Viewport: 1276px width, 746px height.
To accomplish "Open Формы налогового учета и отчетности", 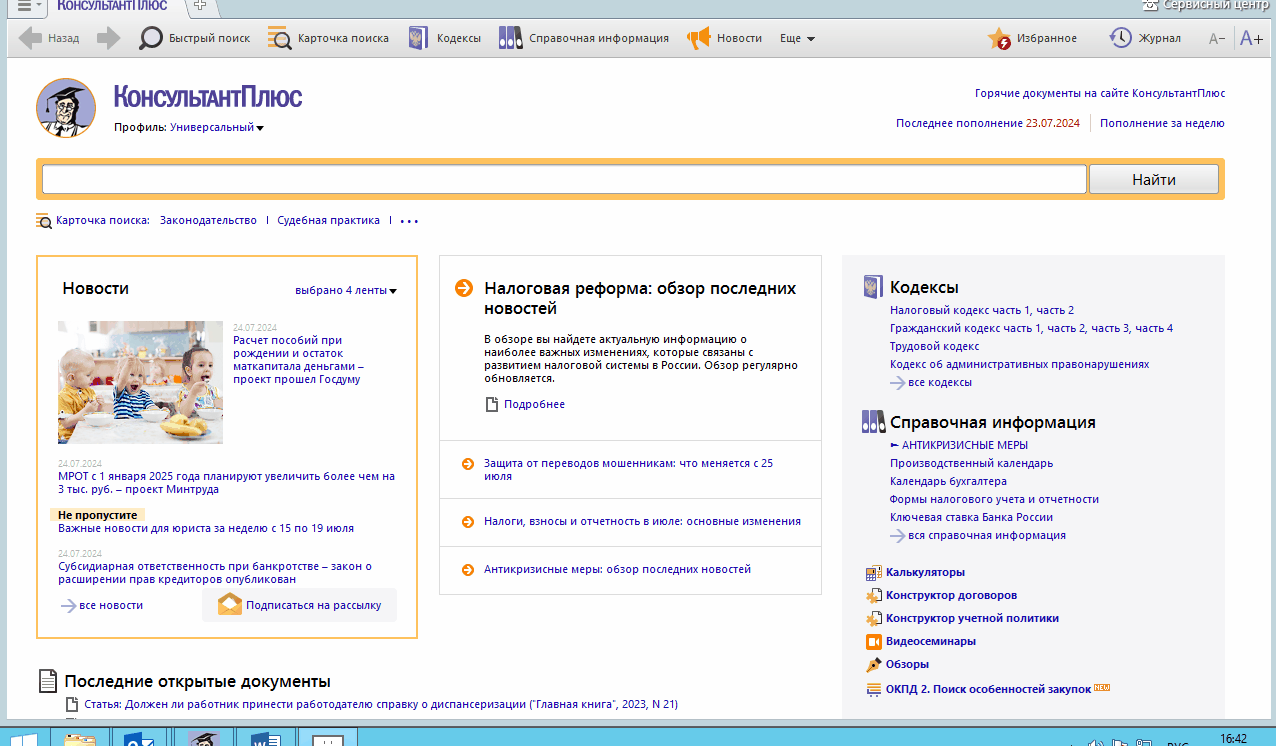I will [x=994, y=500].
